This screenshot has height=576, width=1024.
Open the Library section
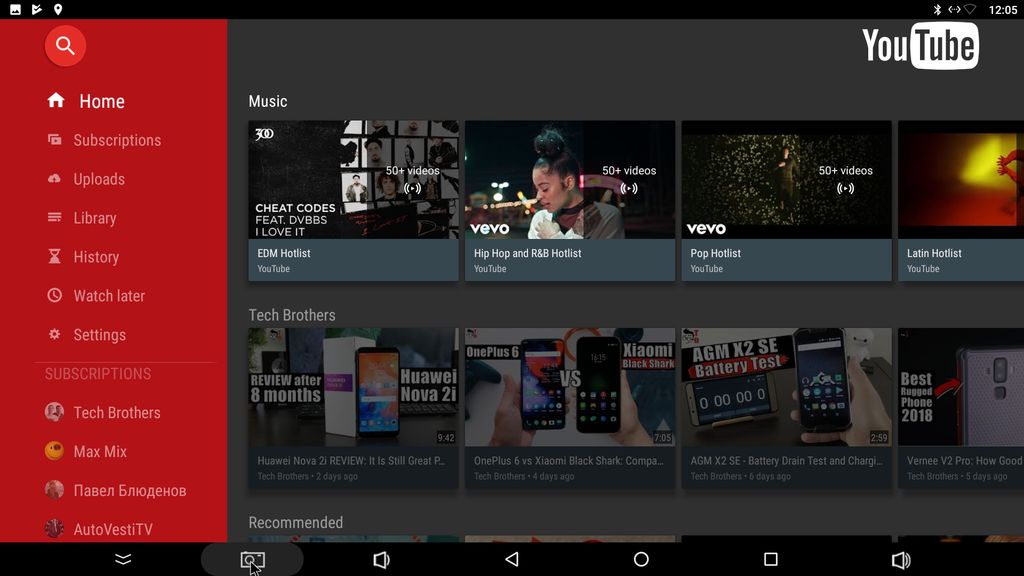(x=94, y=218)
